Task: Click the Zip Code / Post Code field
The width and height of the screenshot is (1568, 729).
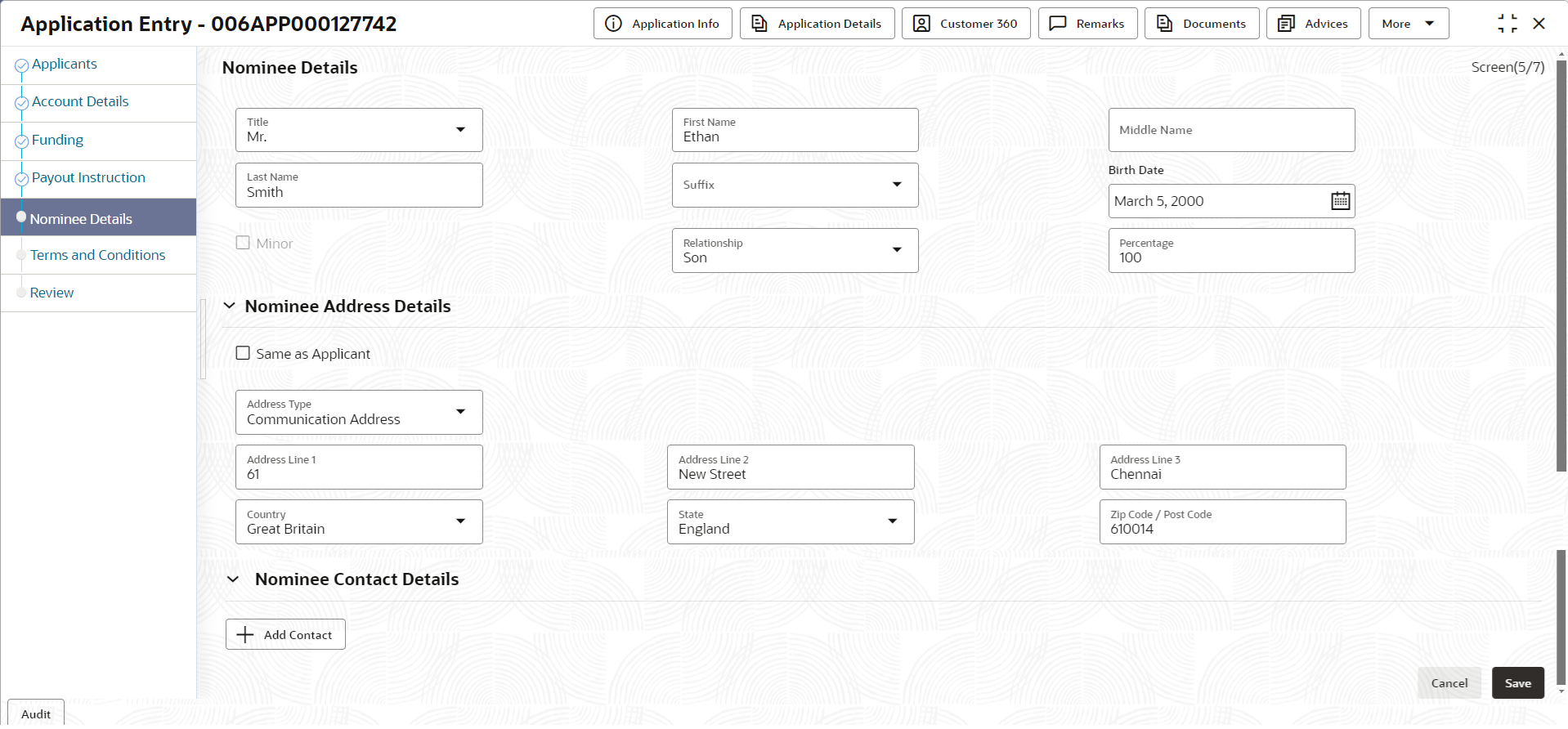Action: [x=1222, y=521]
